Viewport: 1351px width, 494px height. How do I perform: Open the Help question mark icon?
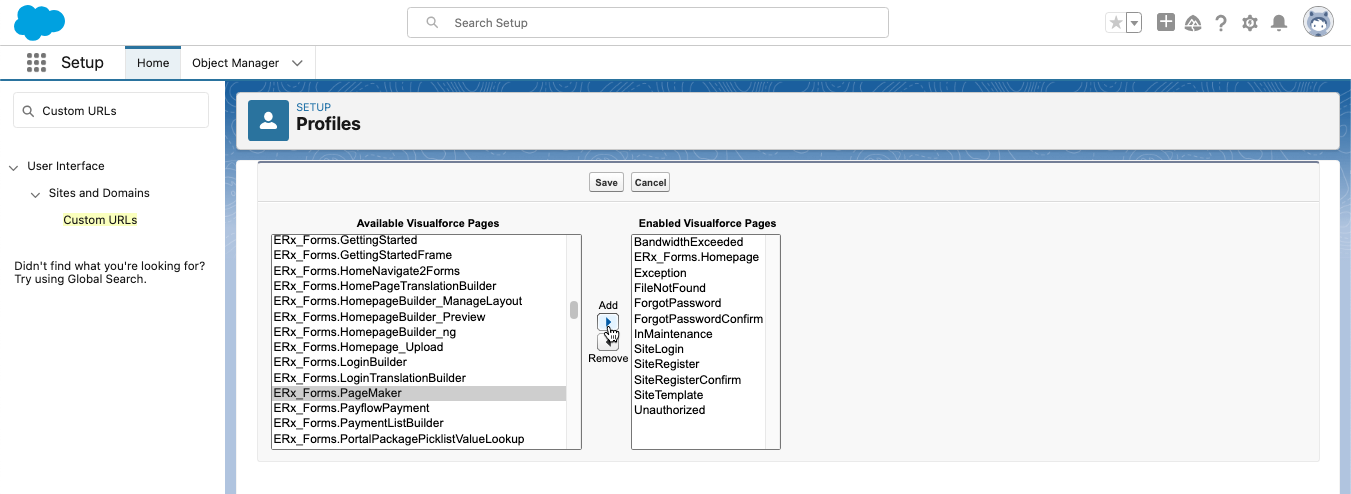[1221, 23]
